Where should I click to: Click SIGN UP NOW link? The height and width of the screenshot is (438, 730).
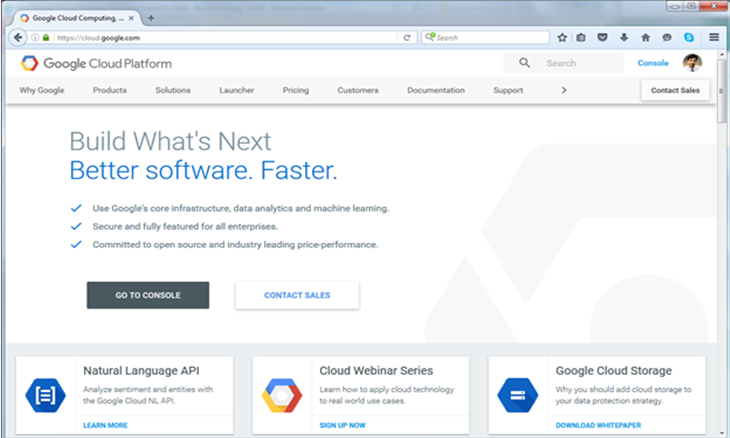343,425
